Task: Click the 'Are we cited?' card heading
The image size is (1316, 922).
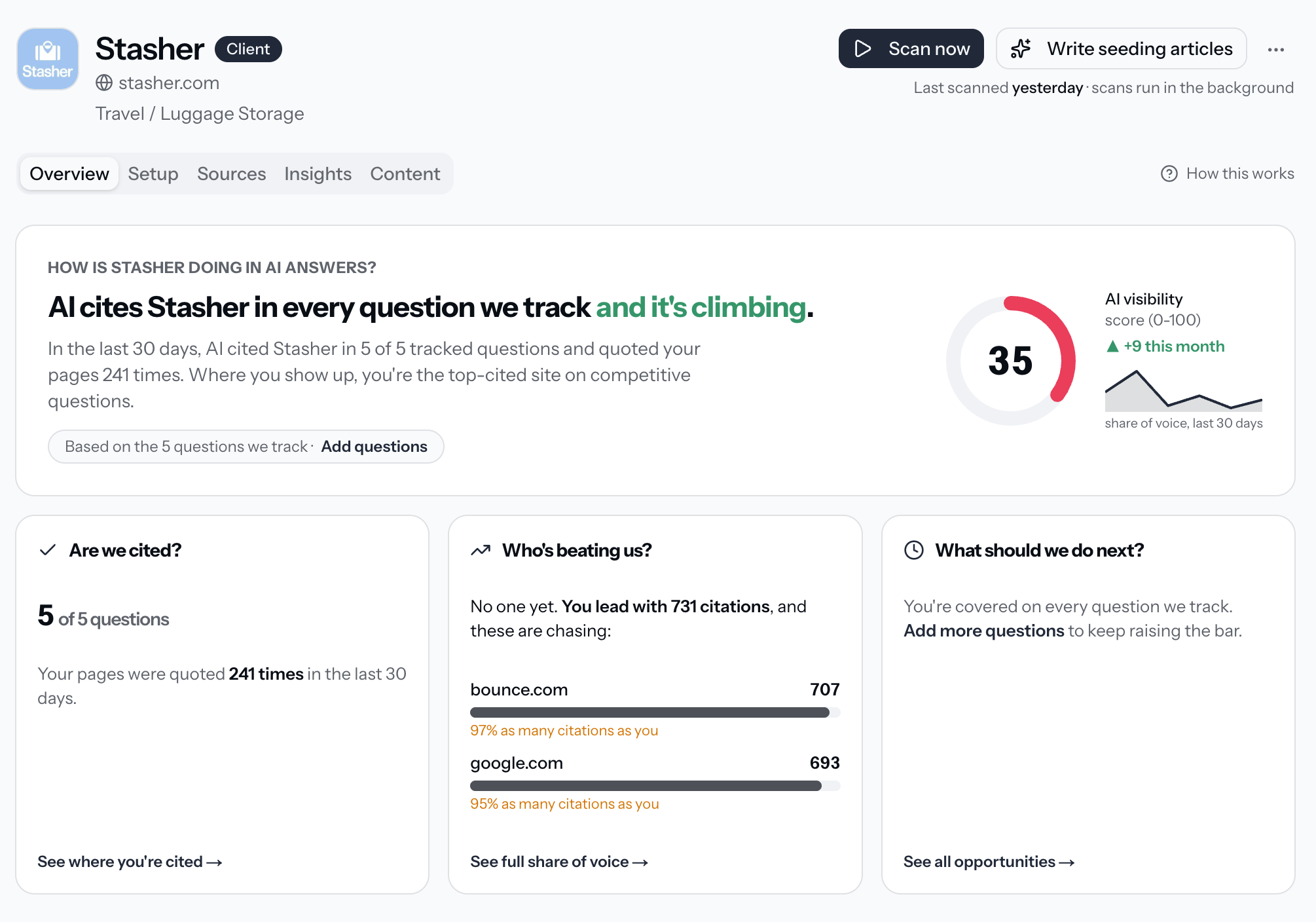Action: [x=125, y=550]
